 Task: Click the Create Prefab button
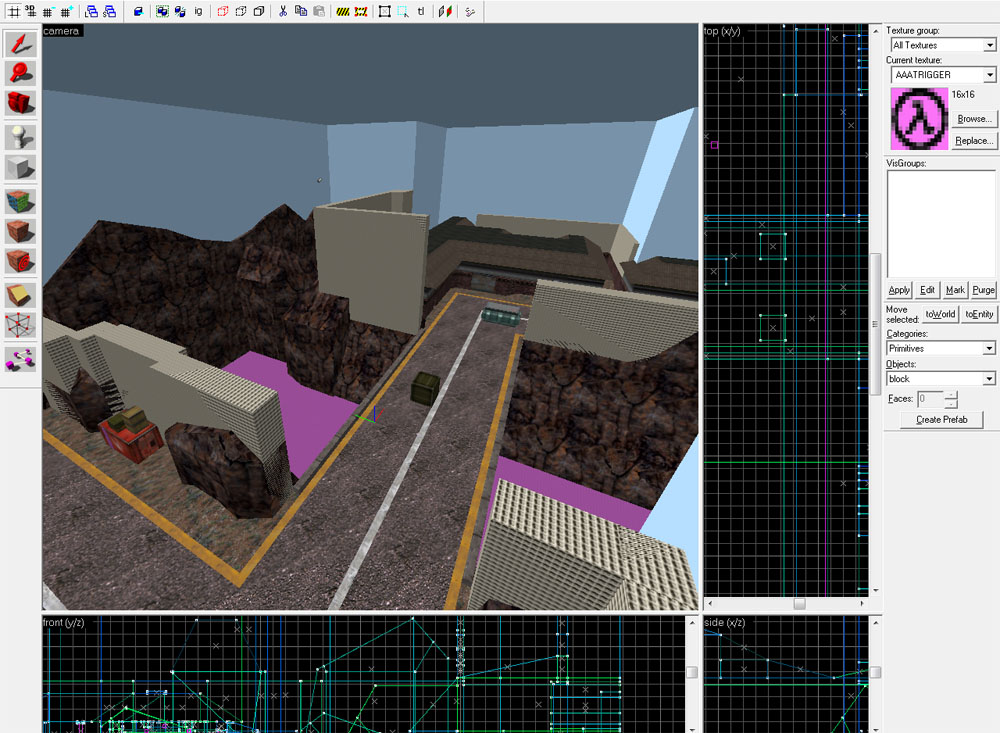942,419
